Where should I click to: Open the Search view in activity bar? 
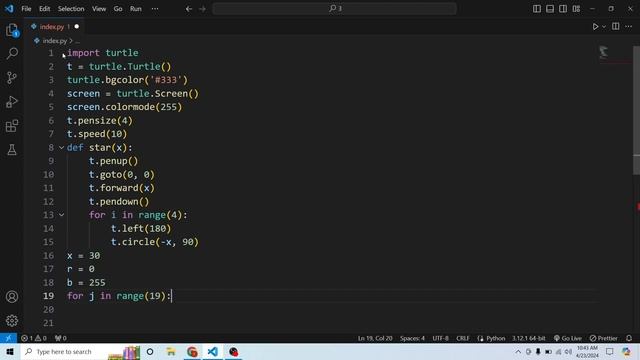point(12,53)
